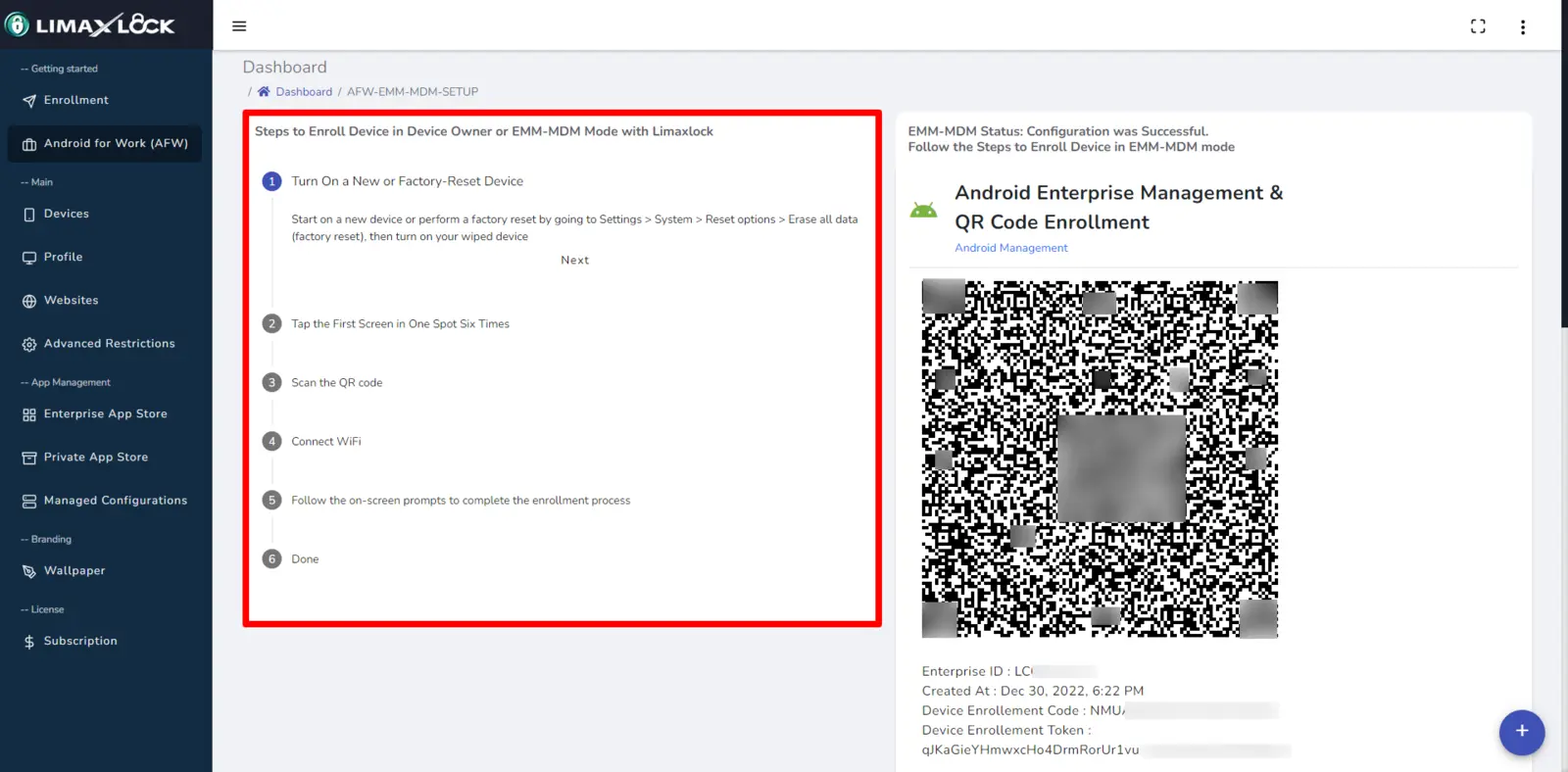Click the Enterprise App Store grid icon

click(29, 414)
